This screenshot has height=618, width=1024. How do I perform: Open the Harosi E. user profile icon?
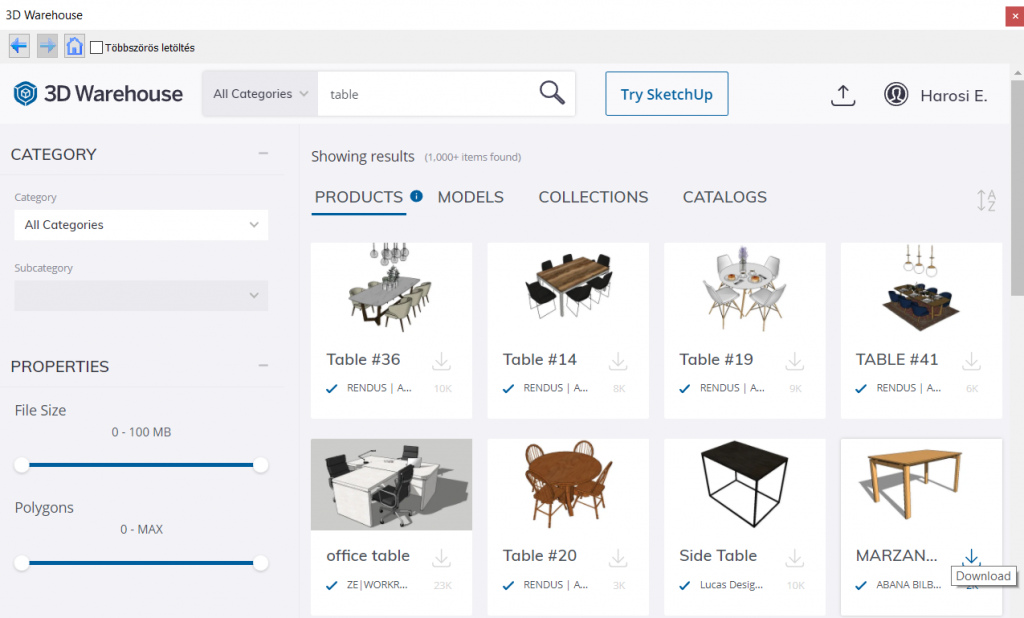click(x=896, y=94)
